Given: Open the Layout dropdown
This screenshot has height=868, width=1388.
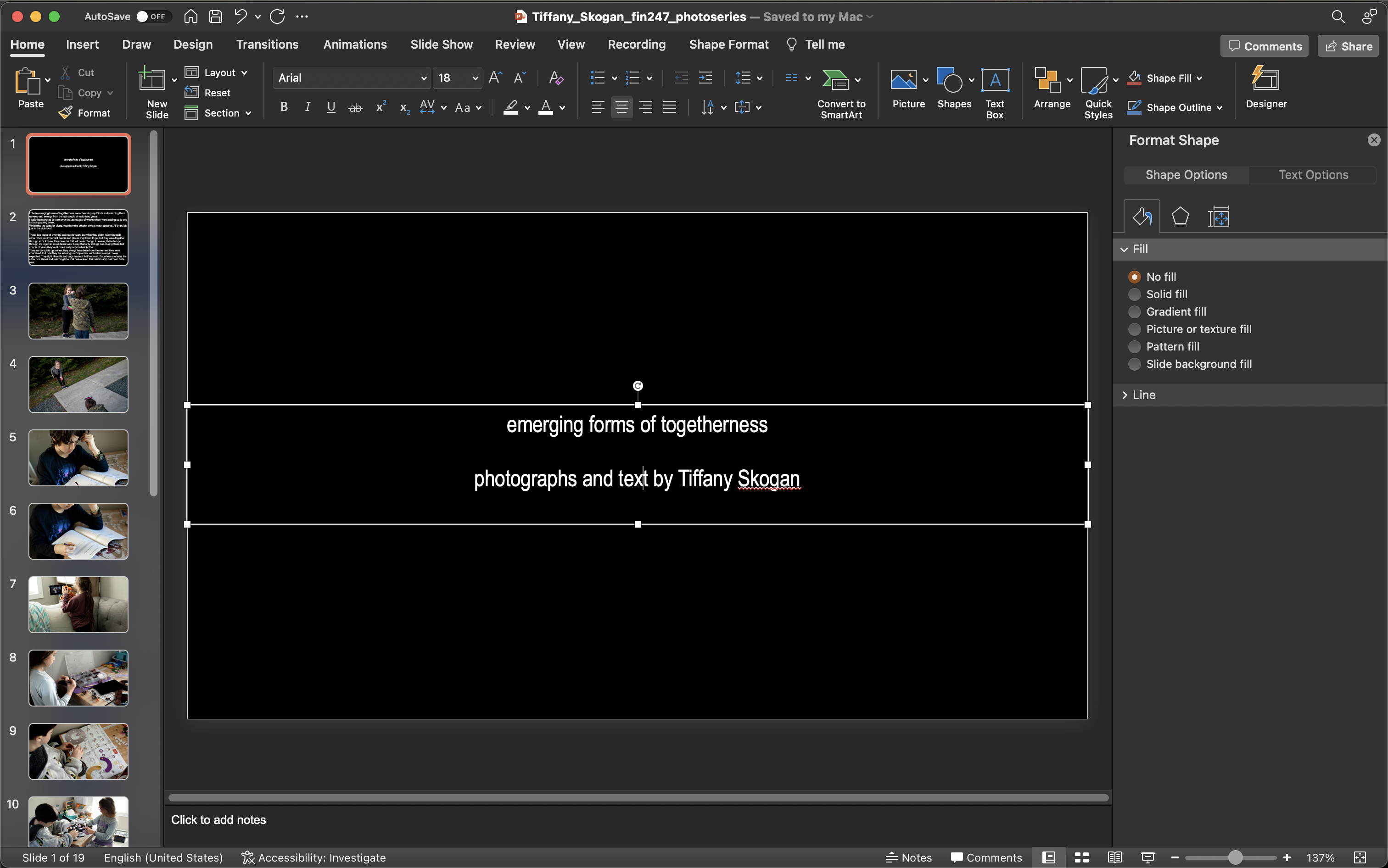Looking at the screenshot, I should point(216,72).
